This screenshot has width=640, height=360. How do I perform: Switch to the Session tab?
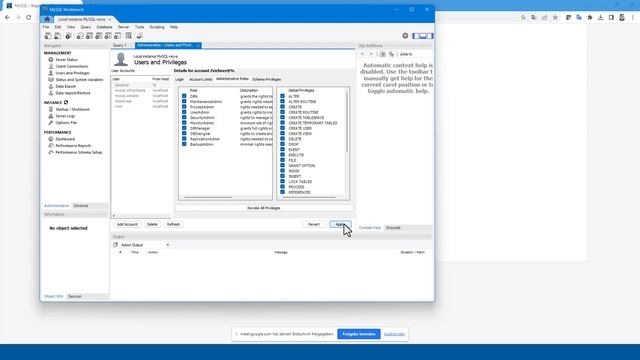point(75,296)
